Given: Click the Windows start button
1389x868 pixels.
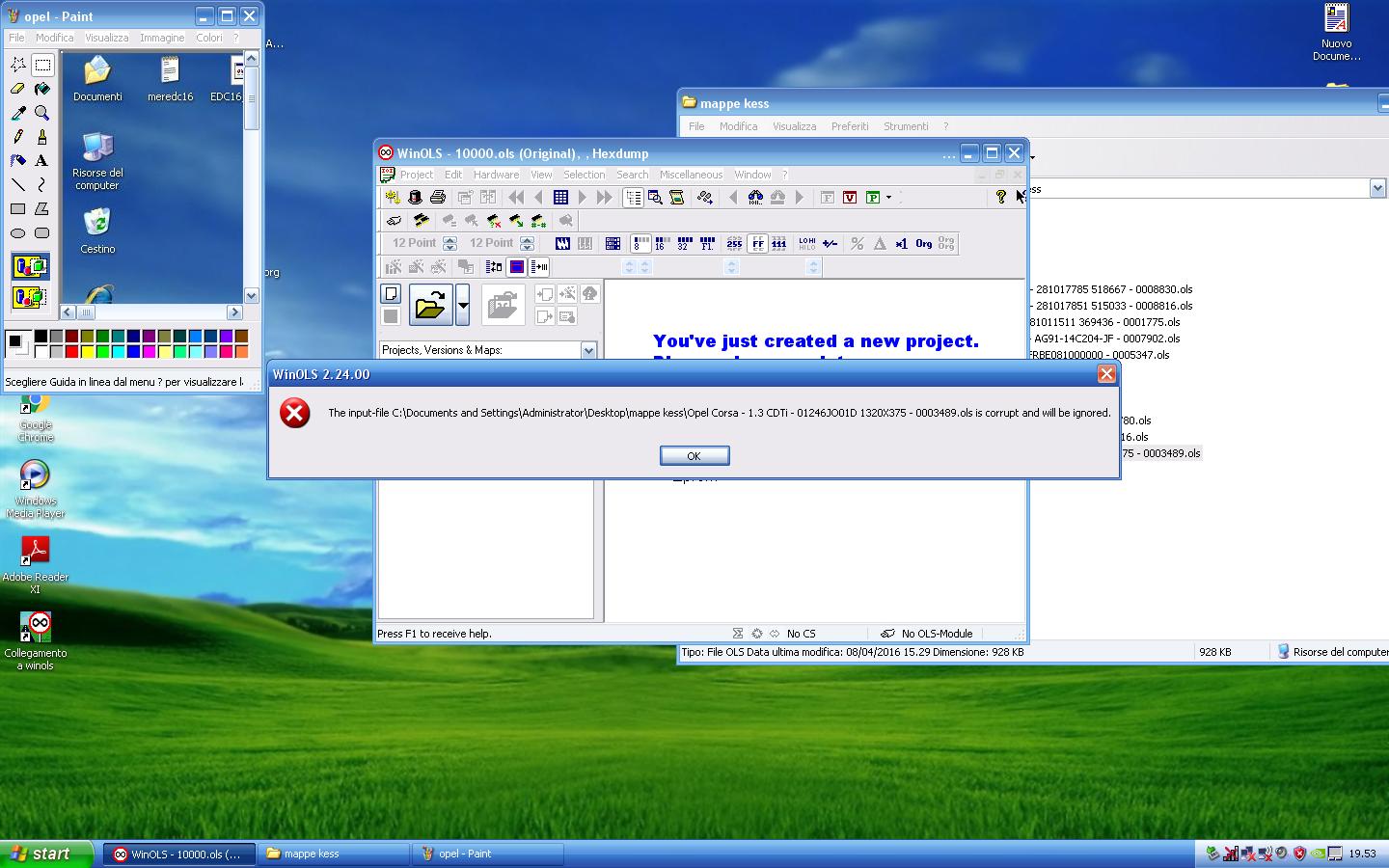Looking at the screenshot, I should coord(46,854).
